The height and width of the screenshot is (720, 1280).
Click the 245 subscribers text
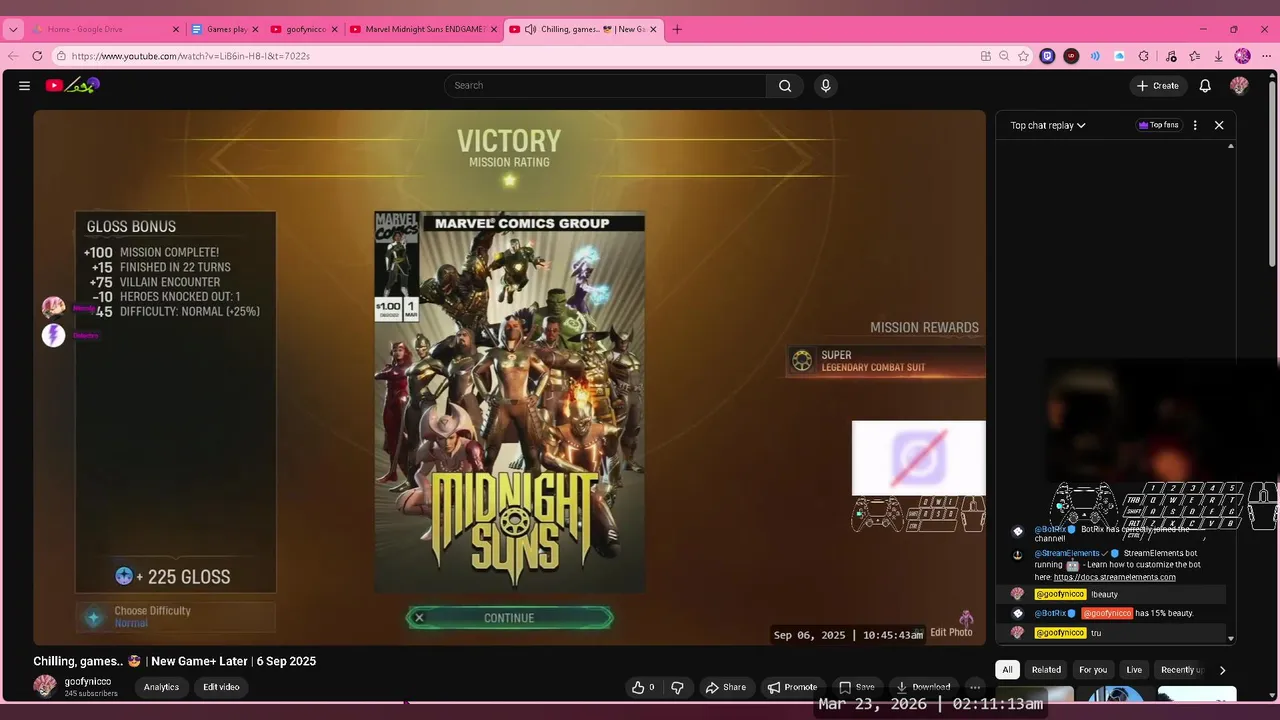[x=91, y=693]
